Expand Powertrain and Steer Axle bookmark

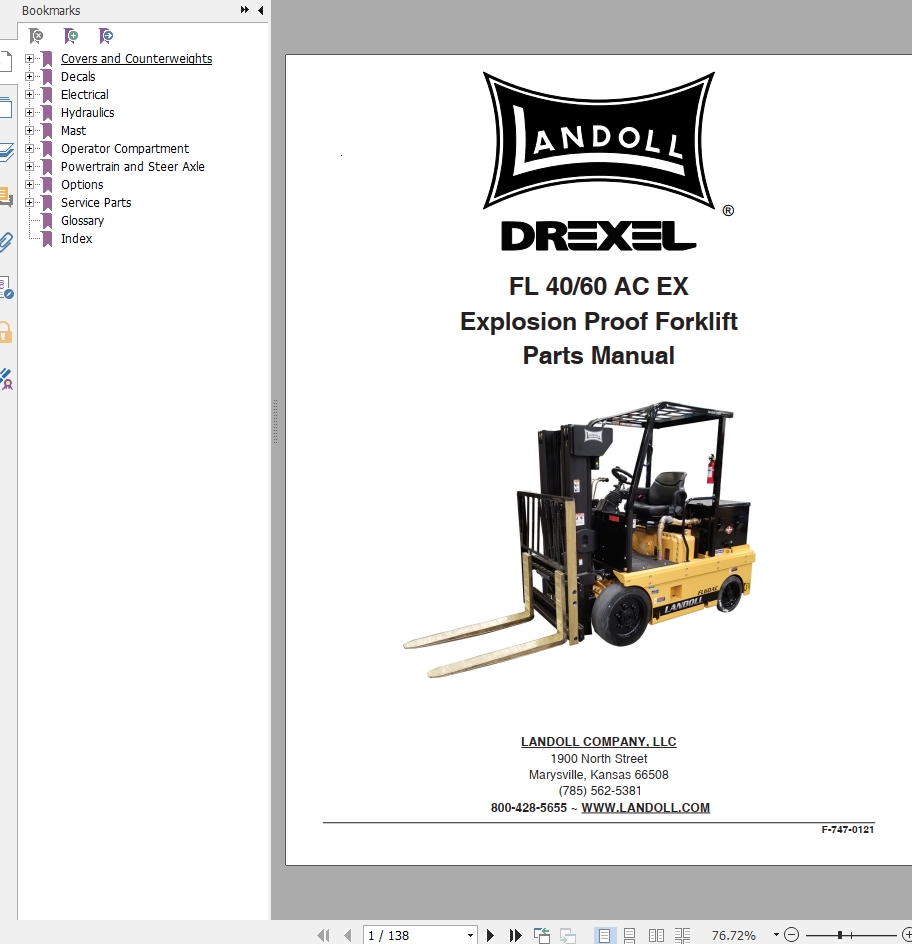29,167
